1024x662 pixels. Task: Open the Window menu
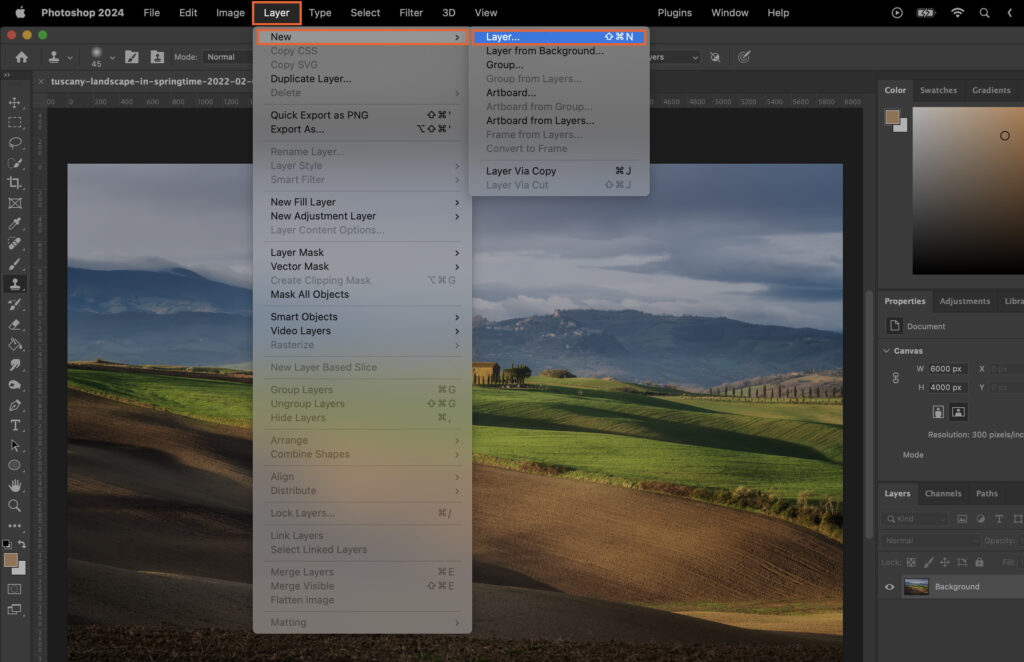click(729, 13)
